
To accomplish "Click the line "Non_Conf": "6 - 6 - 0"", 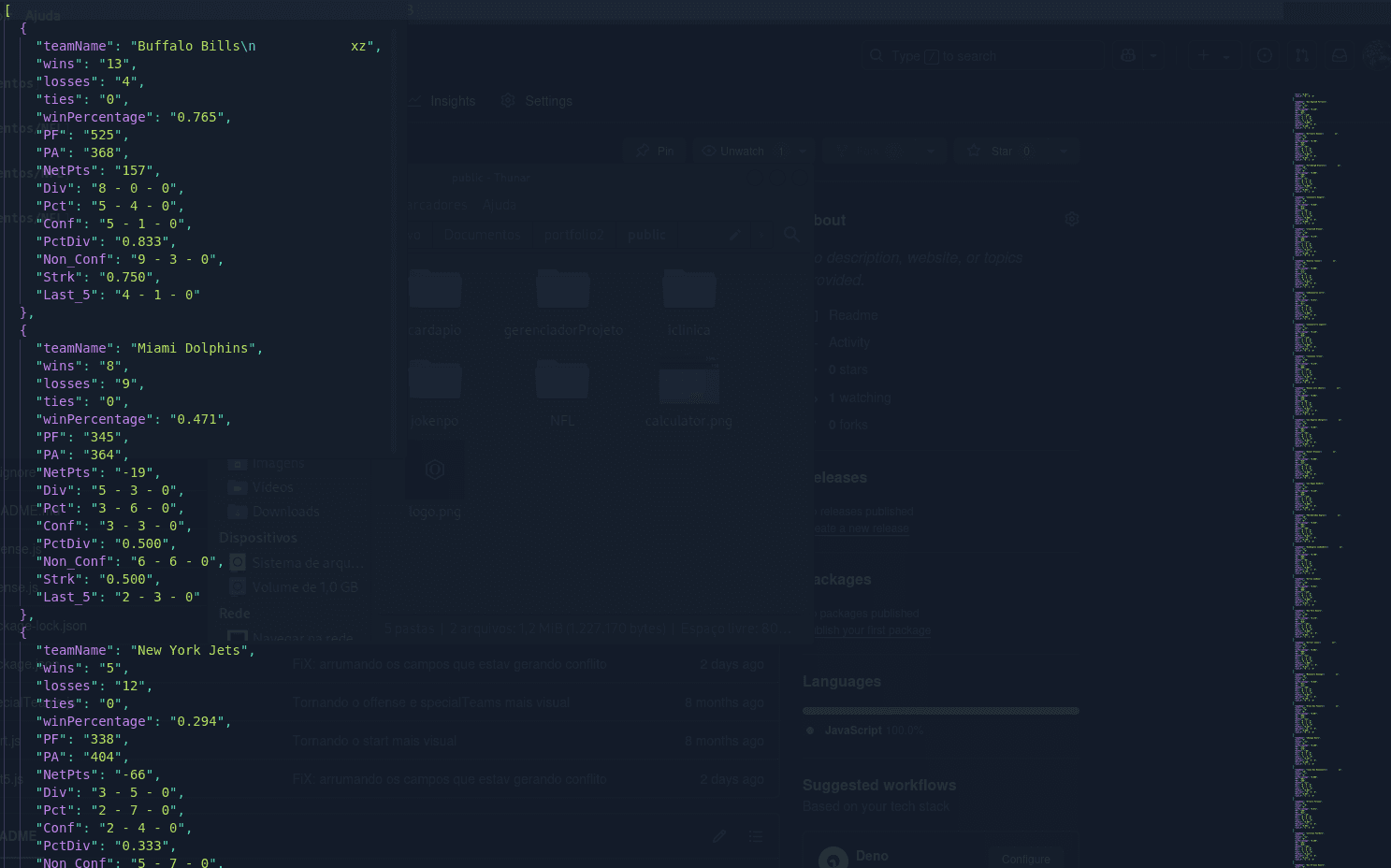I will point(130,561).
